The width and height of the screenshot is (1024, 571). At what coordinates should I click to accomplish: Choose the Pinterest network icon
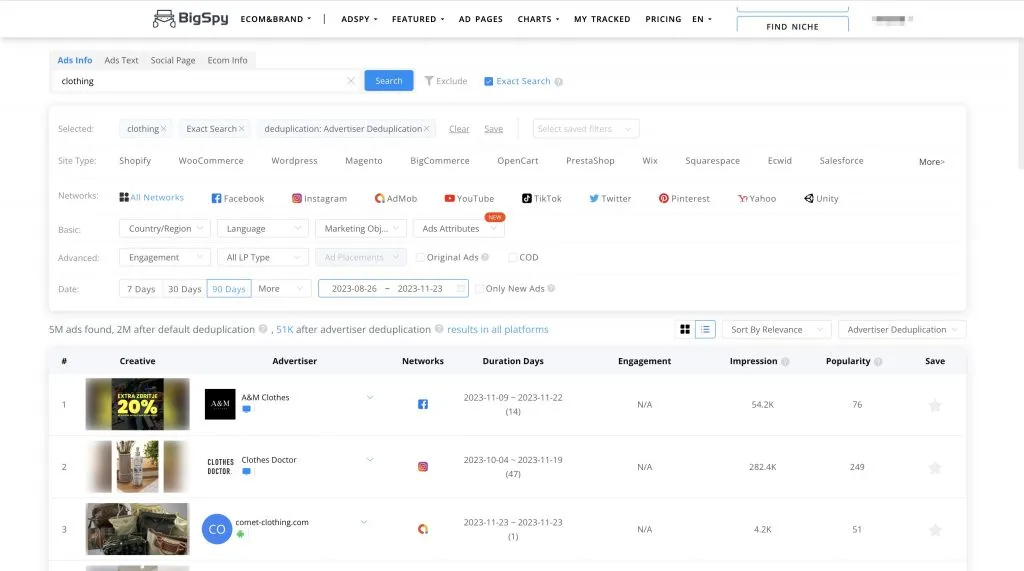pos(664,199)
